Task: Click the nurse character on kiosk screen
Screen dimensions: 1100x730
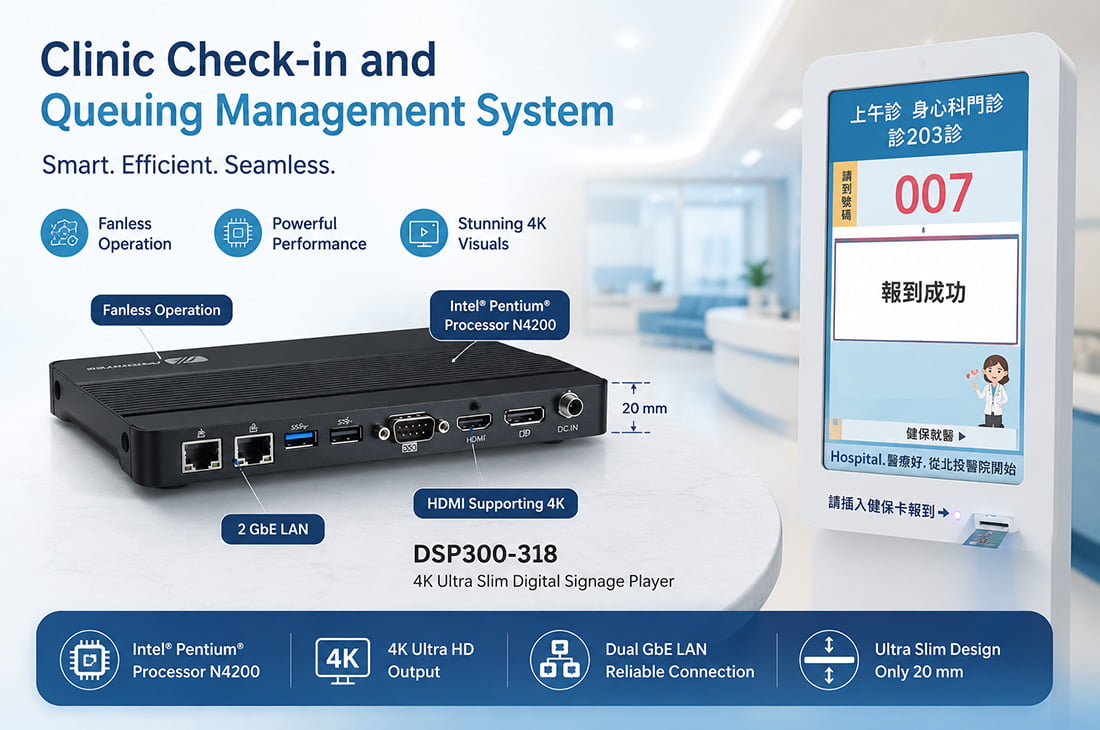Action: coord(990,390)
